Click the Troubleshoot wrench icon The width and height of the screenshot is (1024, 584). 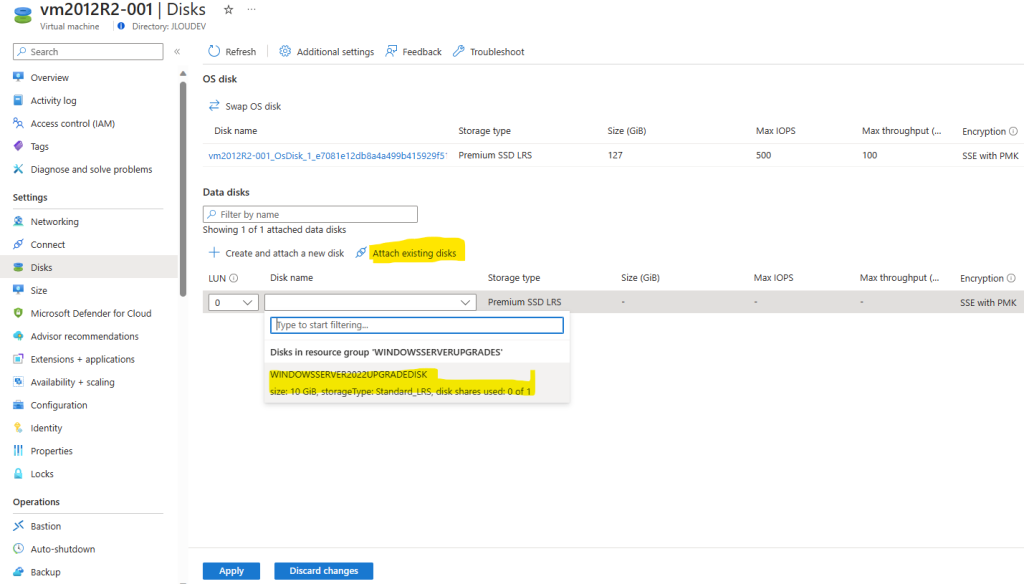[x=458, y=51]
